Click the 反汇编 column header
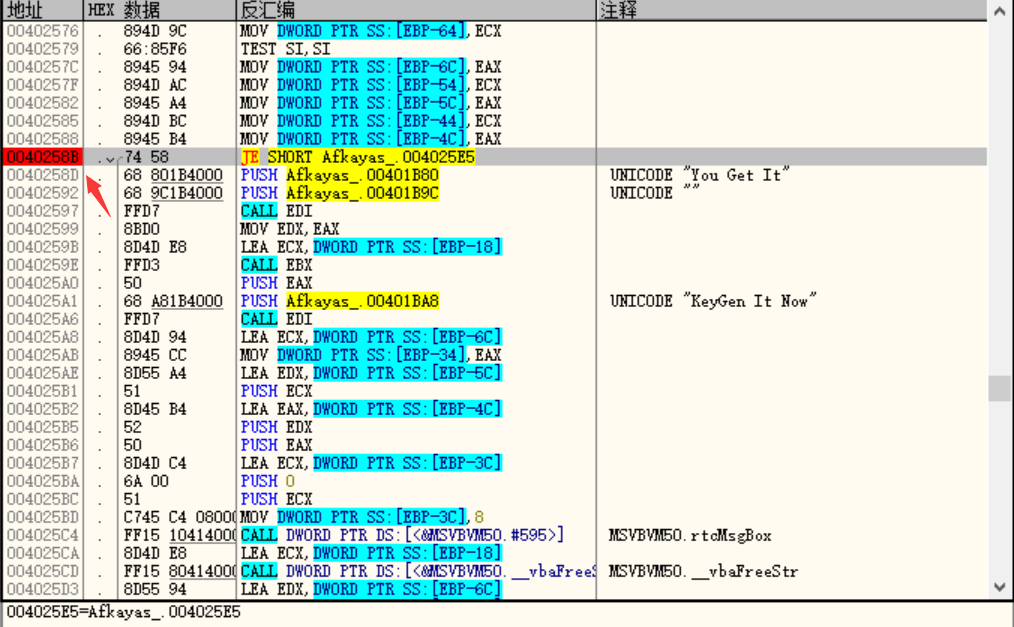This screenshot has height=627, width=1014. tap(416, 10)
